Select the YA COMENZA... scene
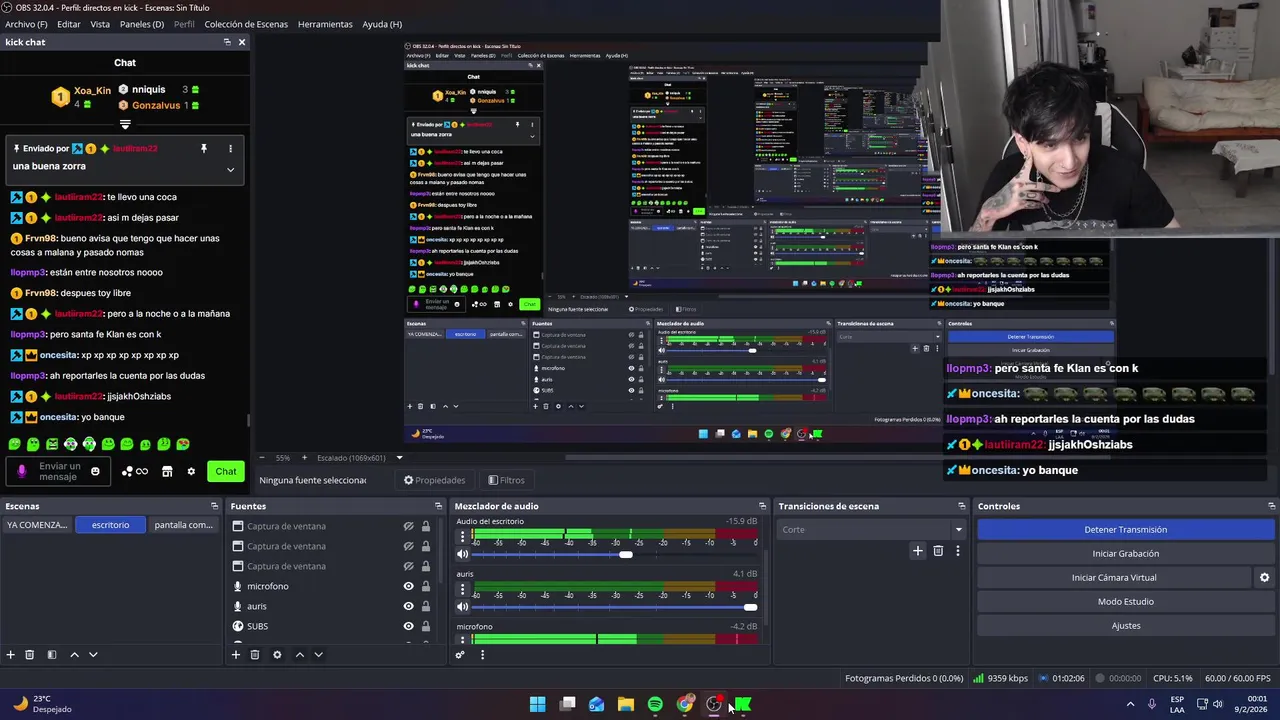The height and width of the screenshot is (720, 1280). (37, 525)
